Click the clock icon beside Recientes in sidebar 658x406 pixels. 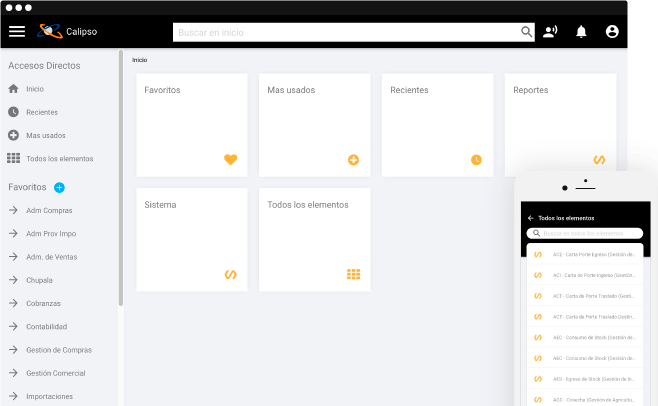tap(13, 112)
